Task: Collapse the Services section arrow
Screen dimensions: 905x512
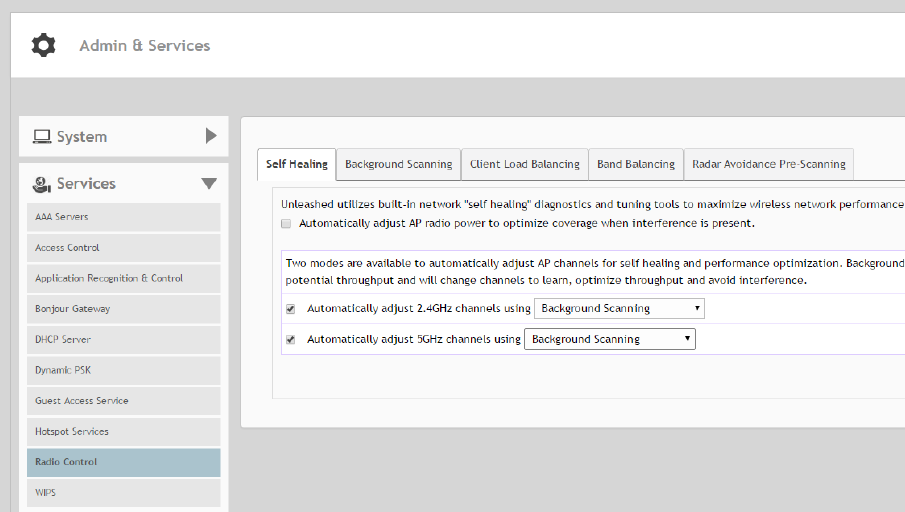Action: (x=209, y=184)
